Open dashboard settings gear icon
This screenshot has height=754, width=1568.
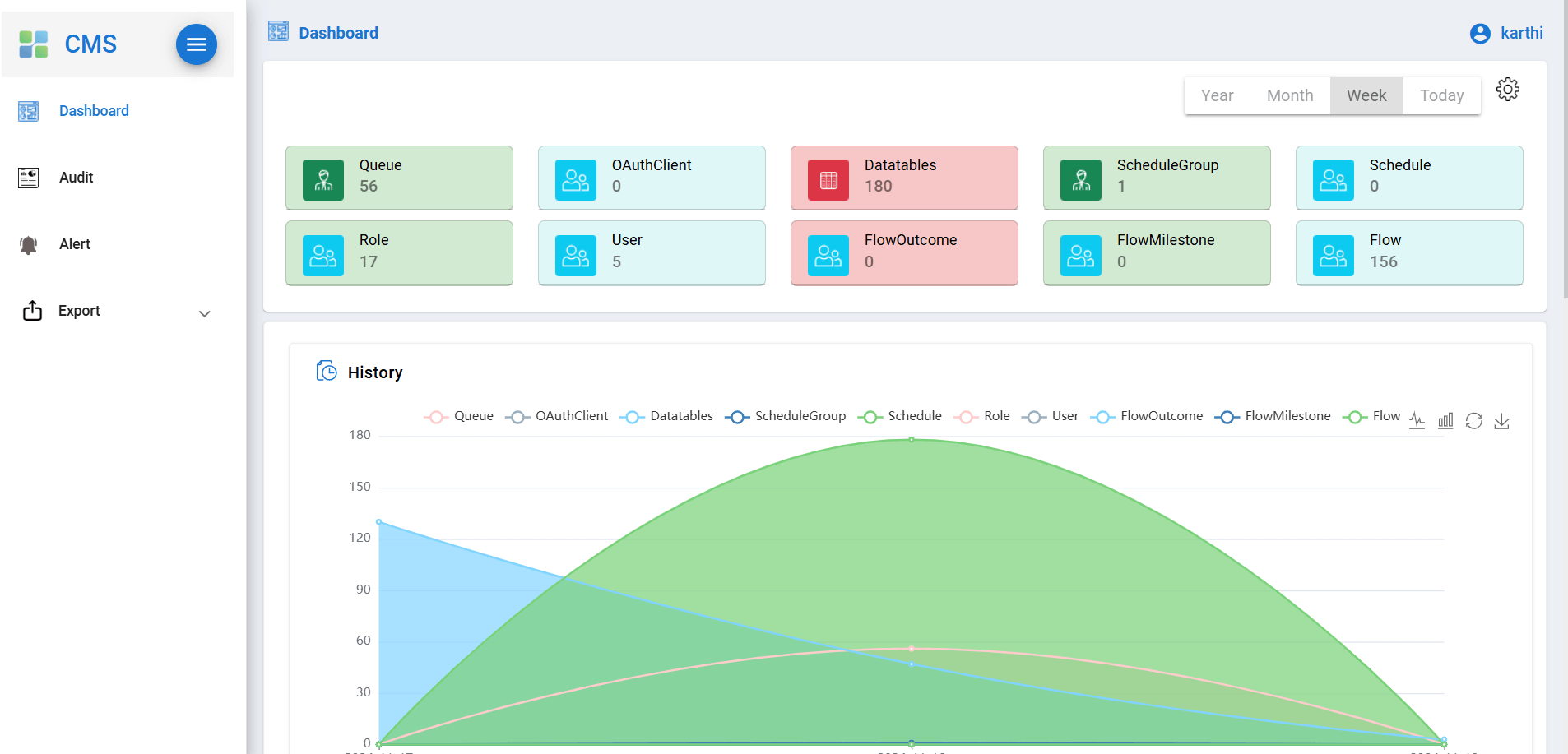(x=1508, y=89)
